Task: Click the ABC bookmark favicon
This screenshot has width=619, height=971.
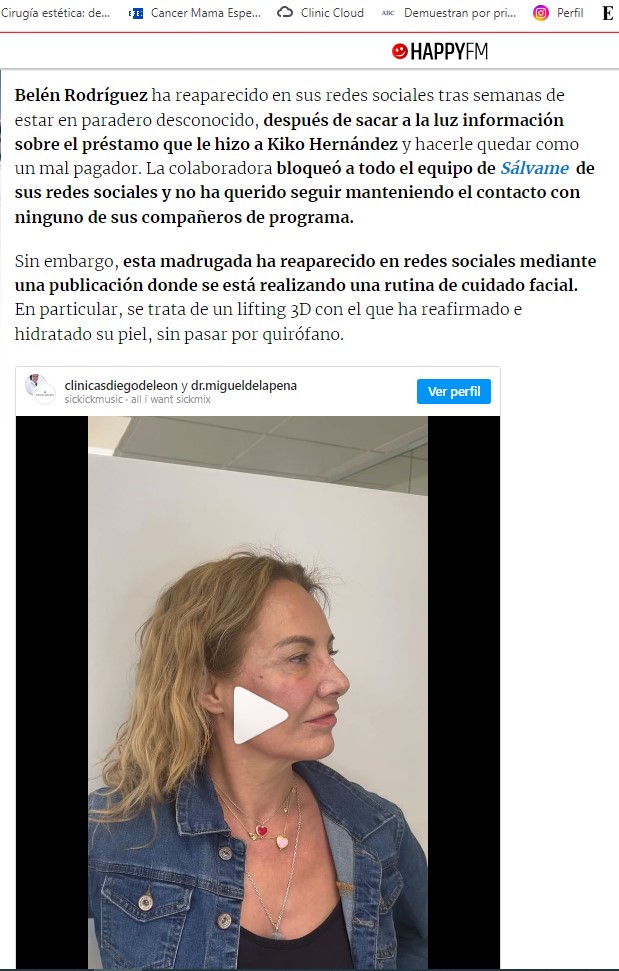Action: [x=388, y=13]
